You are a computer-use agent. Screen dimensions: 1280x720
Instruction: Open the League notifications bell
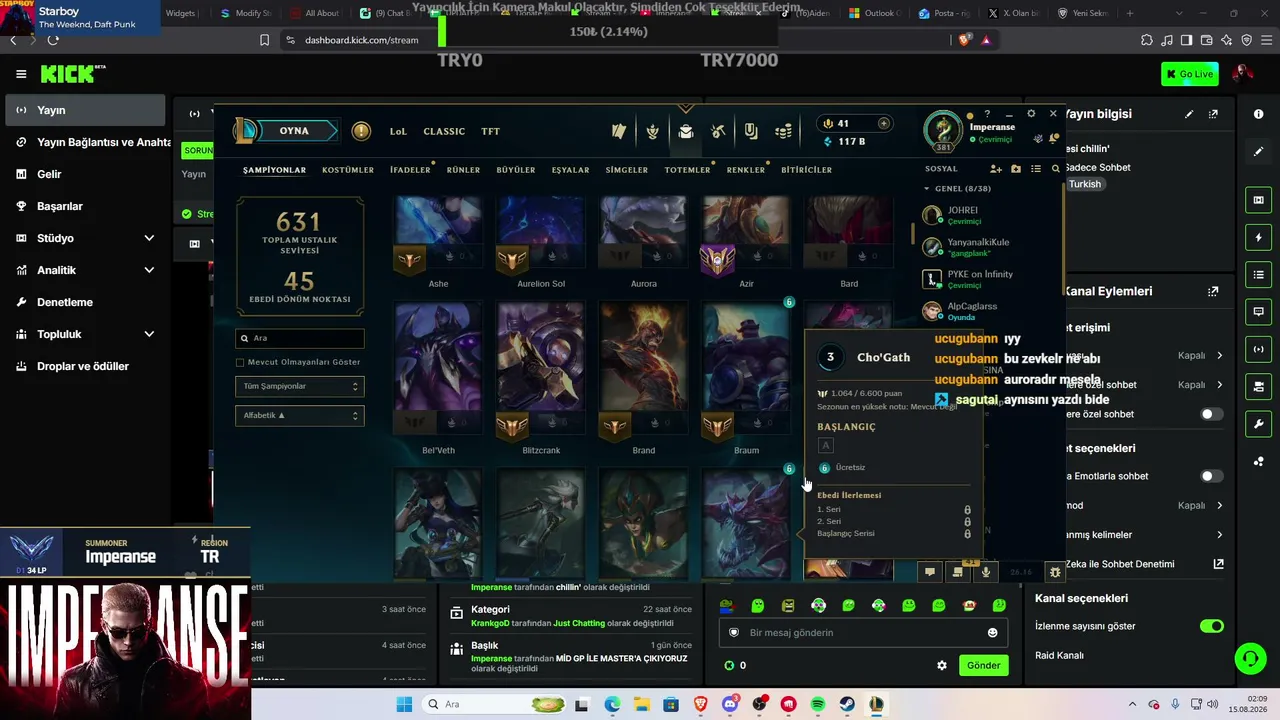(1052, 138)
